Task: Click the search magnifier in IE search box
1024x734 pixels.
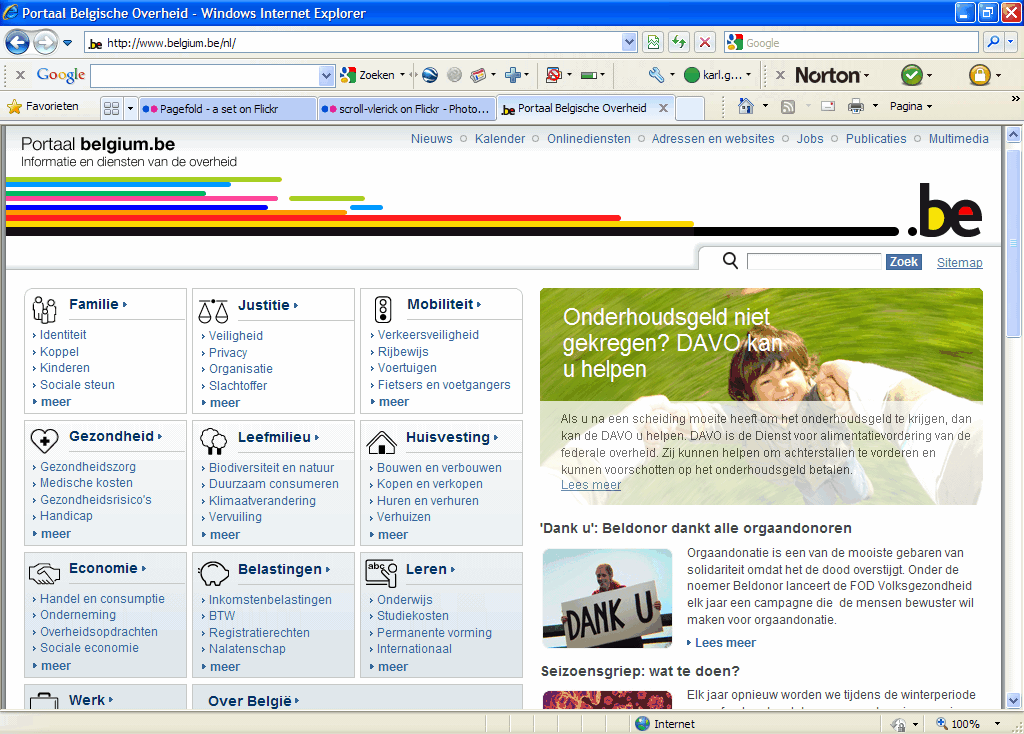Action: pos(993,42)
